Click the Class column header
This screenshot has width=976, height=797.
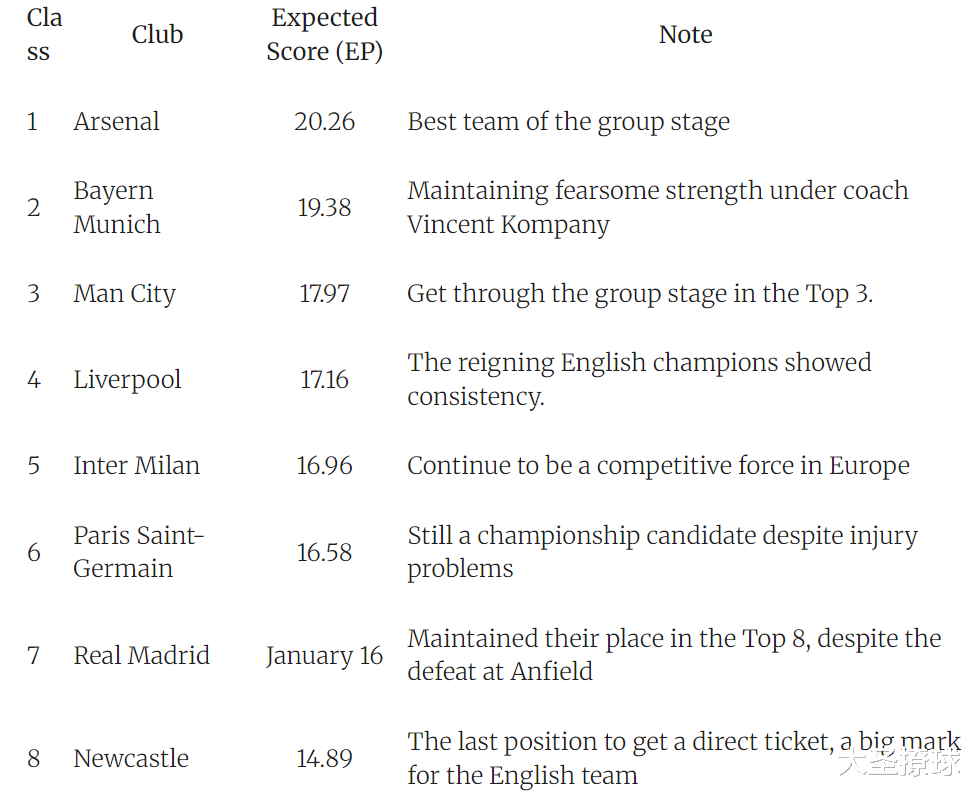pos(44,35)
